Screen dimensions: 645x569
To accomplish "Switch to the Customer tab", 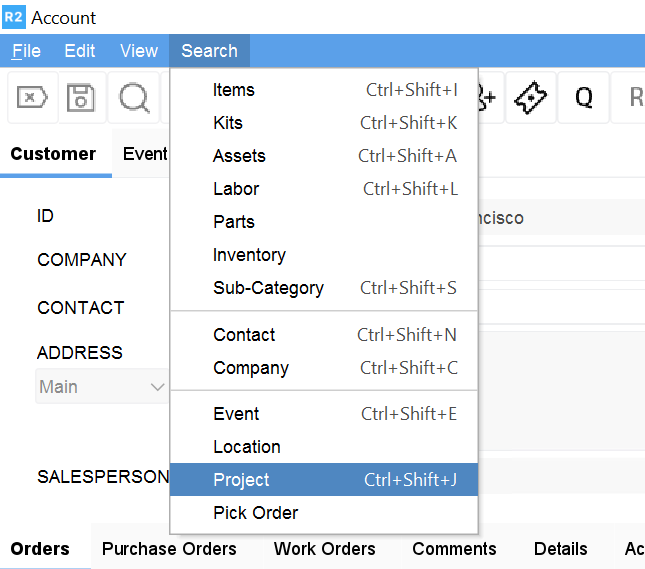I will coord(53,154).
